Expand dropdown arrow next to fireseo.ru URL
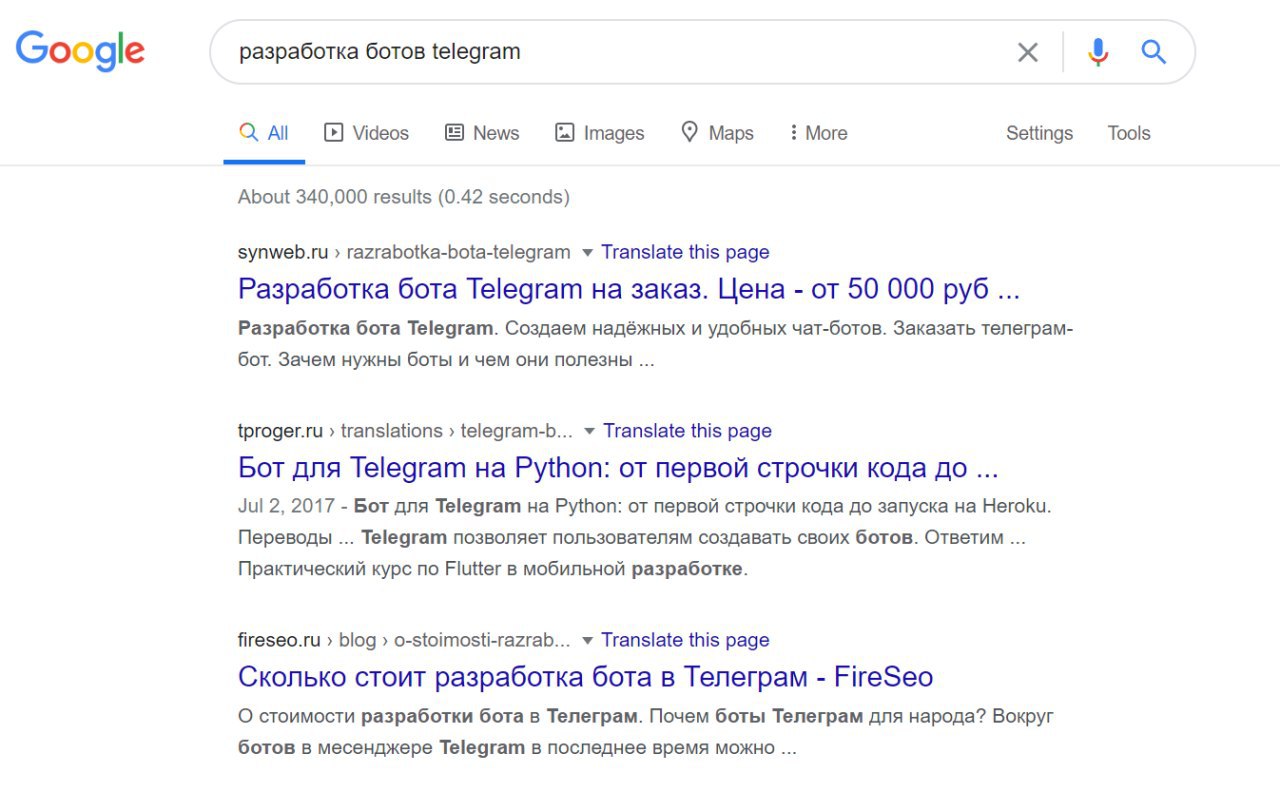 click(587, 640)
